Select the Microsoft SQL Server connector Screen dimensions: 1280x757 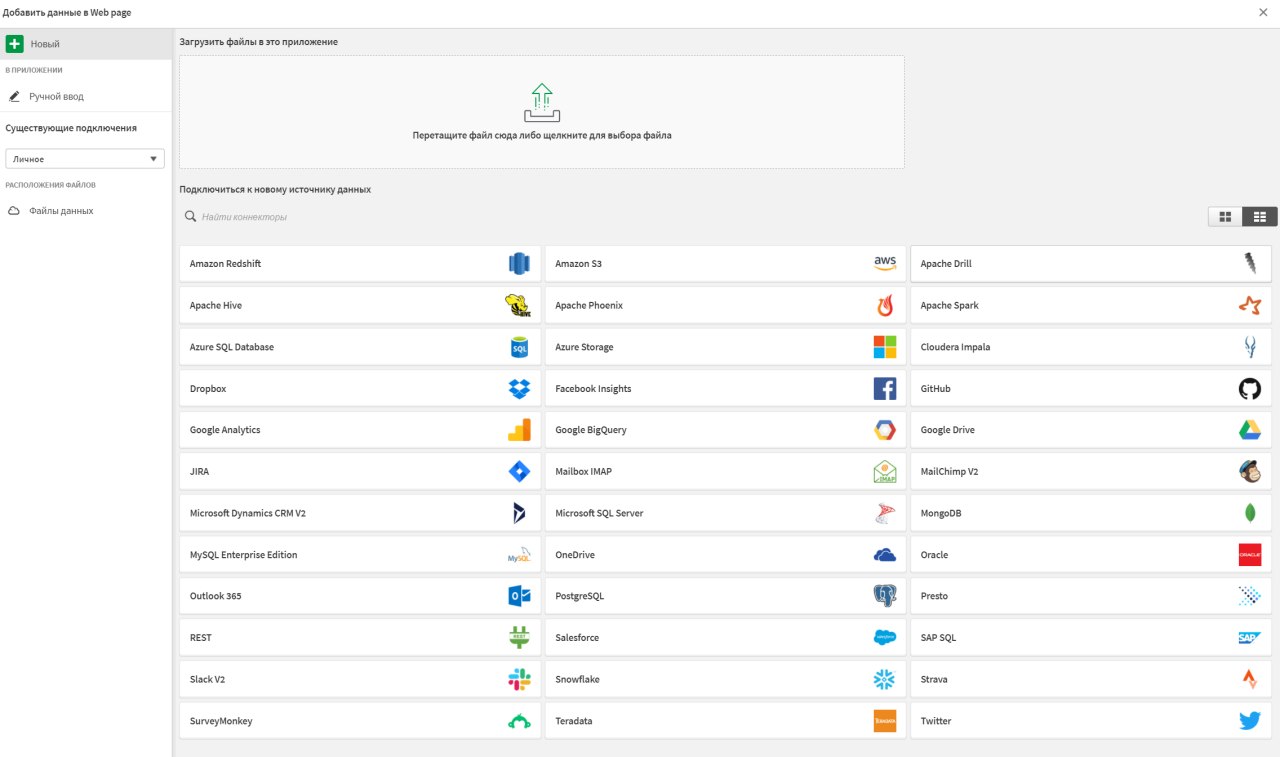725,513
